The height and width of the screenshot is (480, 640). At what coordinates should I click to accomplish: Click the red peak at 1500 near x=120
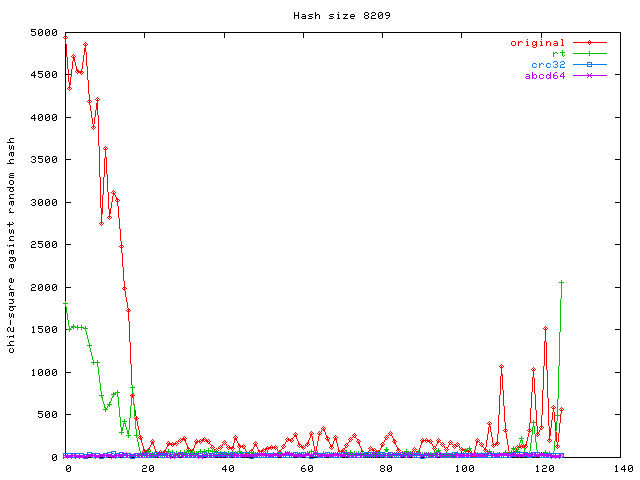[545, 328]
